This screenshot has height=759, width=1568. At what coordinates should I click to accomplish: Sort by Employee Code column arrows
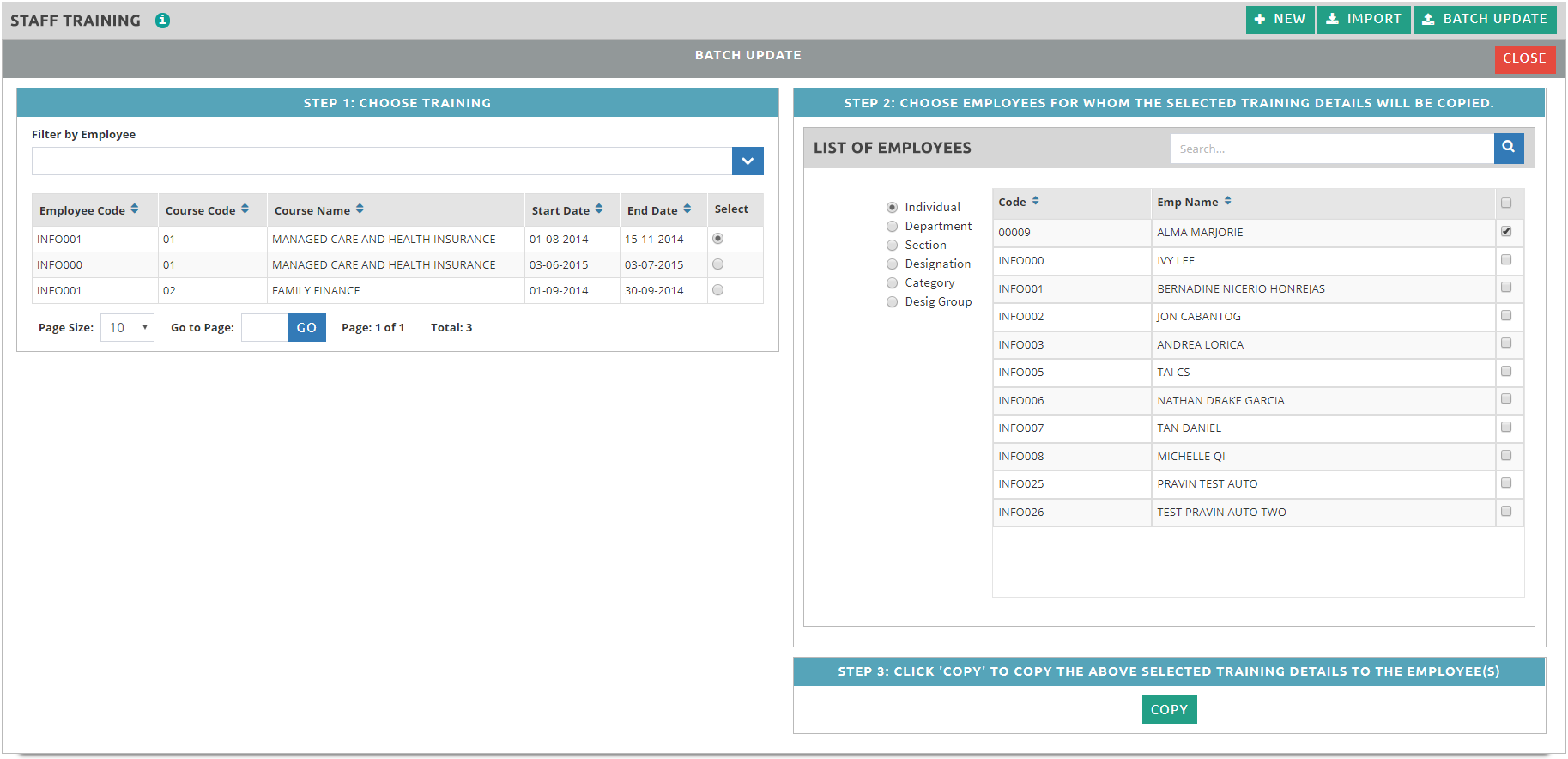(x=135, y=209)
